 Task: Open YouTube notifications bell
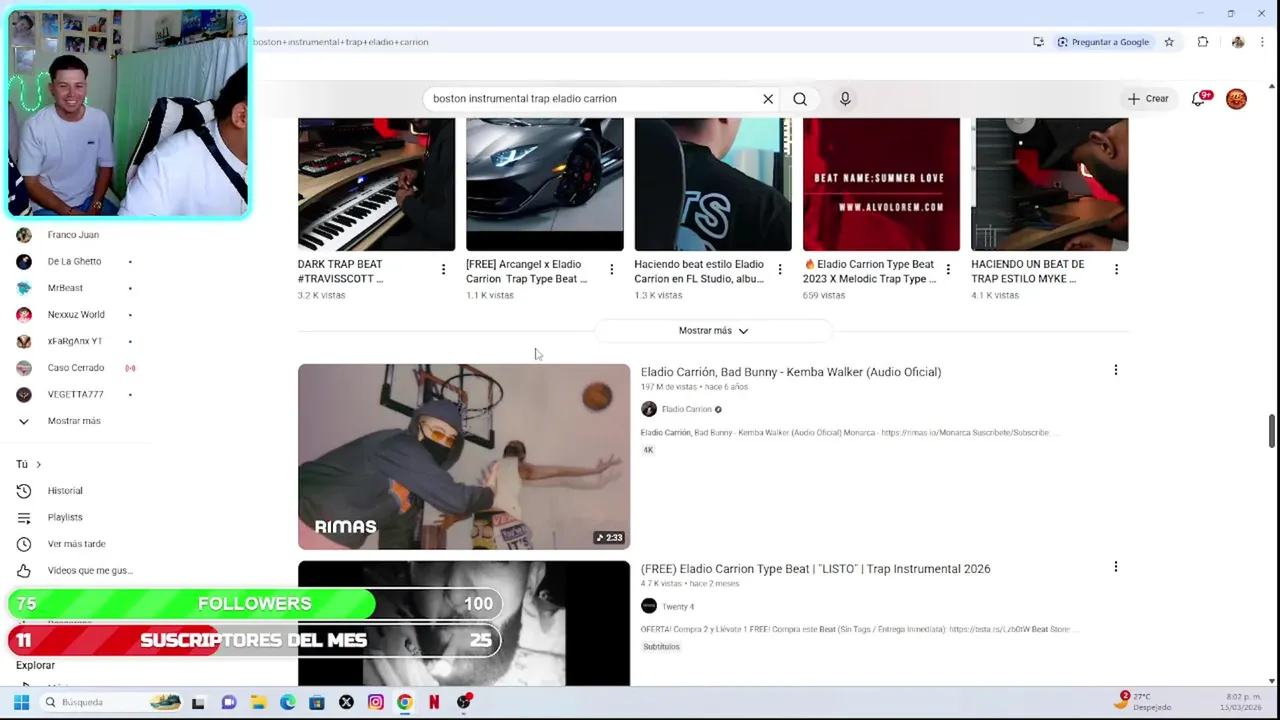1199,99
